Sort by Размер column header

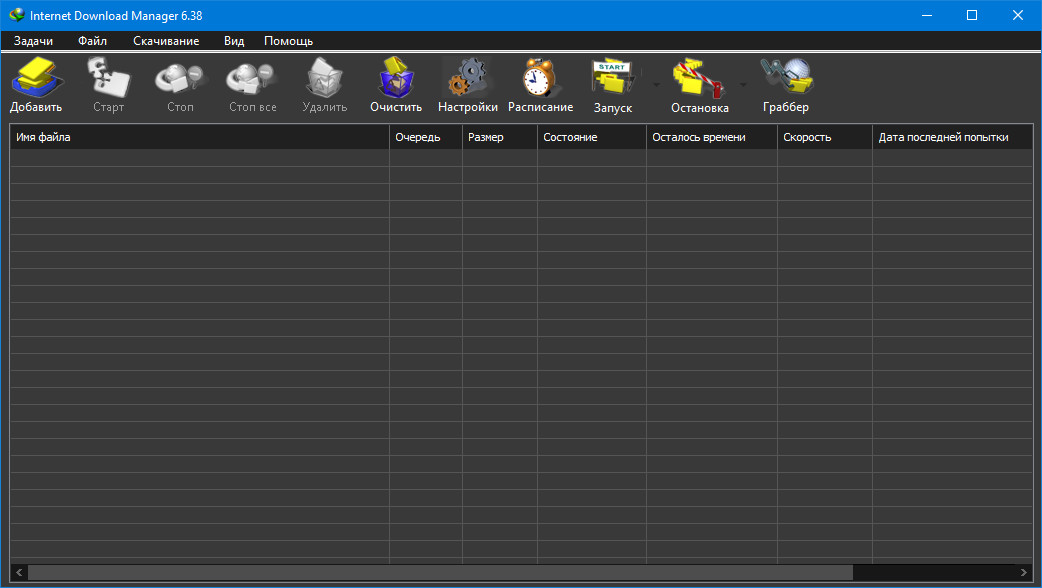[x=499, y=137]
